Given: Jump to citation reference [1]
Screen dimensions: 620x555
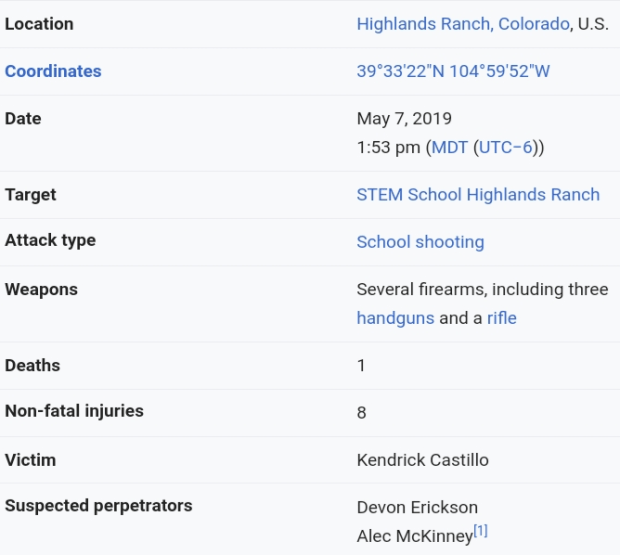Looking at the screenshot, I should point(480,532).
